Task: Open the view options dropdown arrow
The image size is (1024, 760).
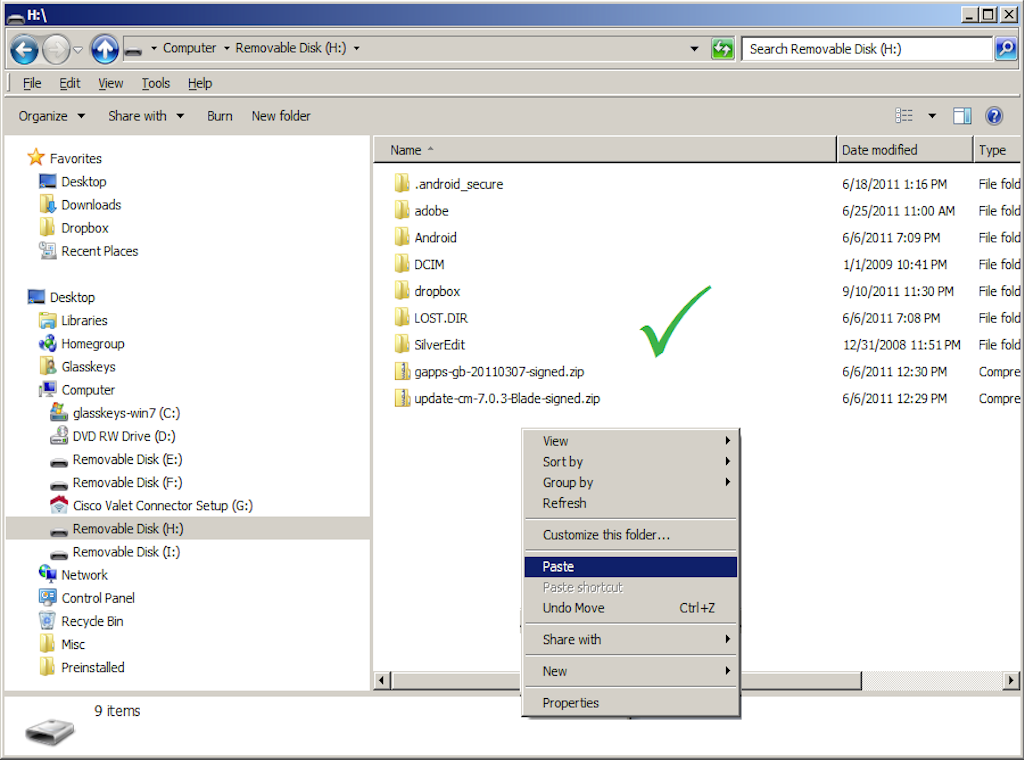Action: [932, 116]
